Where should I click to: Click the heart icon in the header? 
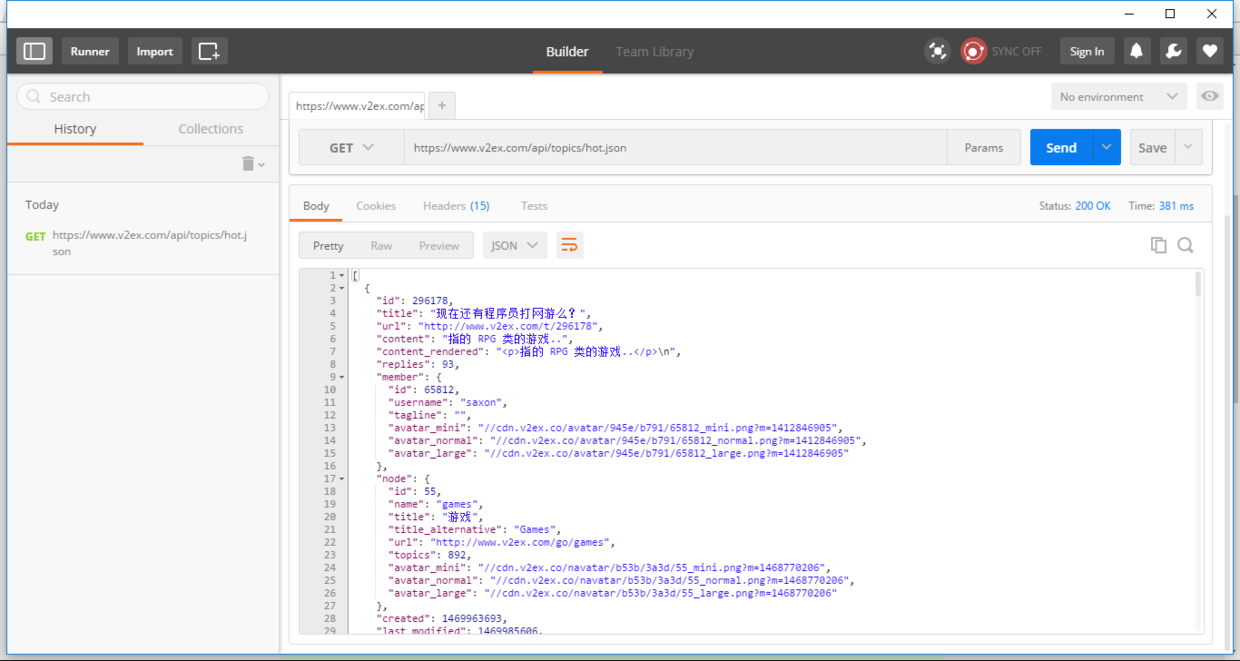1209,51
